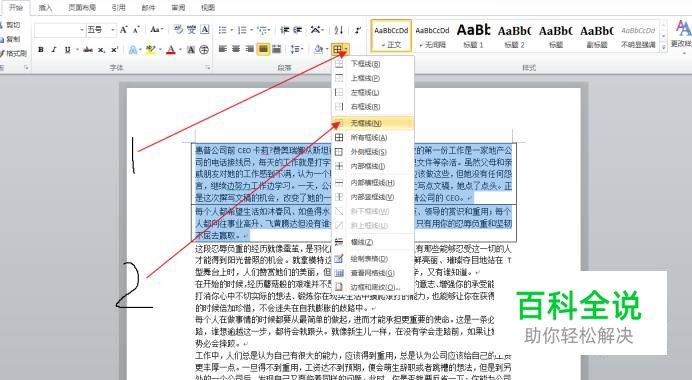This screenshot has width=692, height=380.
Task: Choose 外侧框线(S) in the borders menu
Action: click(x=373, y=152)
